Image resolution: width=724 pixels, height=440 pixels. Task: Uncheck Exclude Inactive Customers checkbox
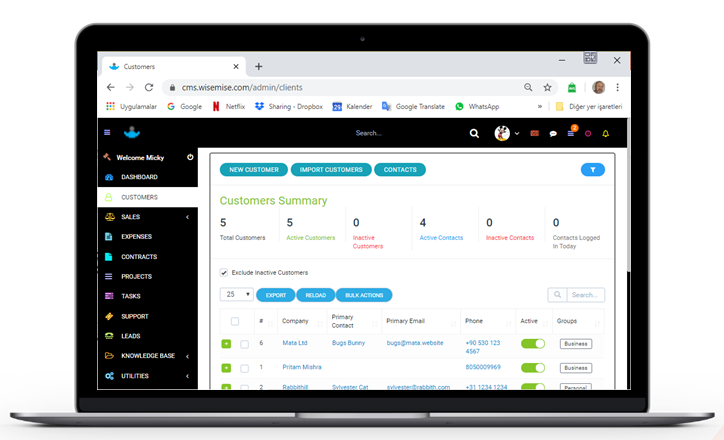(x=224, y=272)
